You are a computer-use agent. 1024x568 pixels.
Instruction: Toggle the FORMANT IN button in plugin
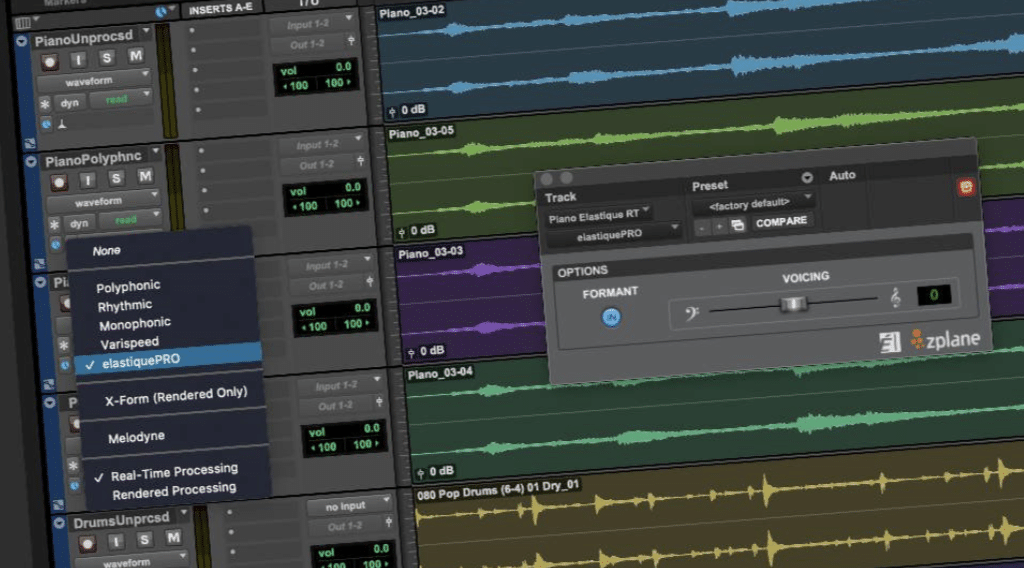[611, 317]
